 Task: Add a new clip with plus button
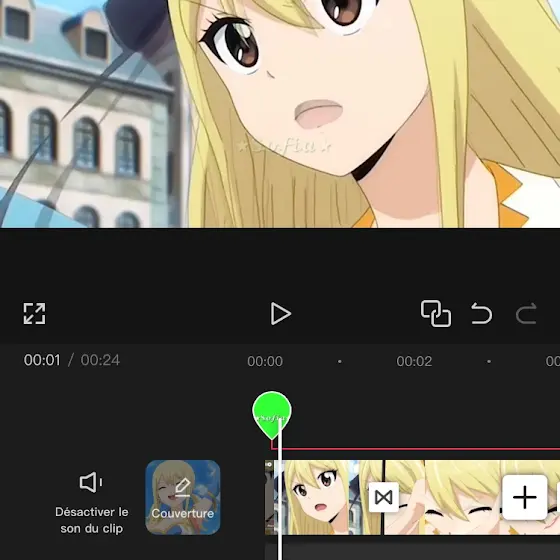(524, 497)
